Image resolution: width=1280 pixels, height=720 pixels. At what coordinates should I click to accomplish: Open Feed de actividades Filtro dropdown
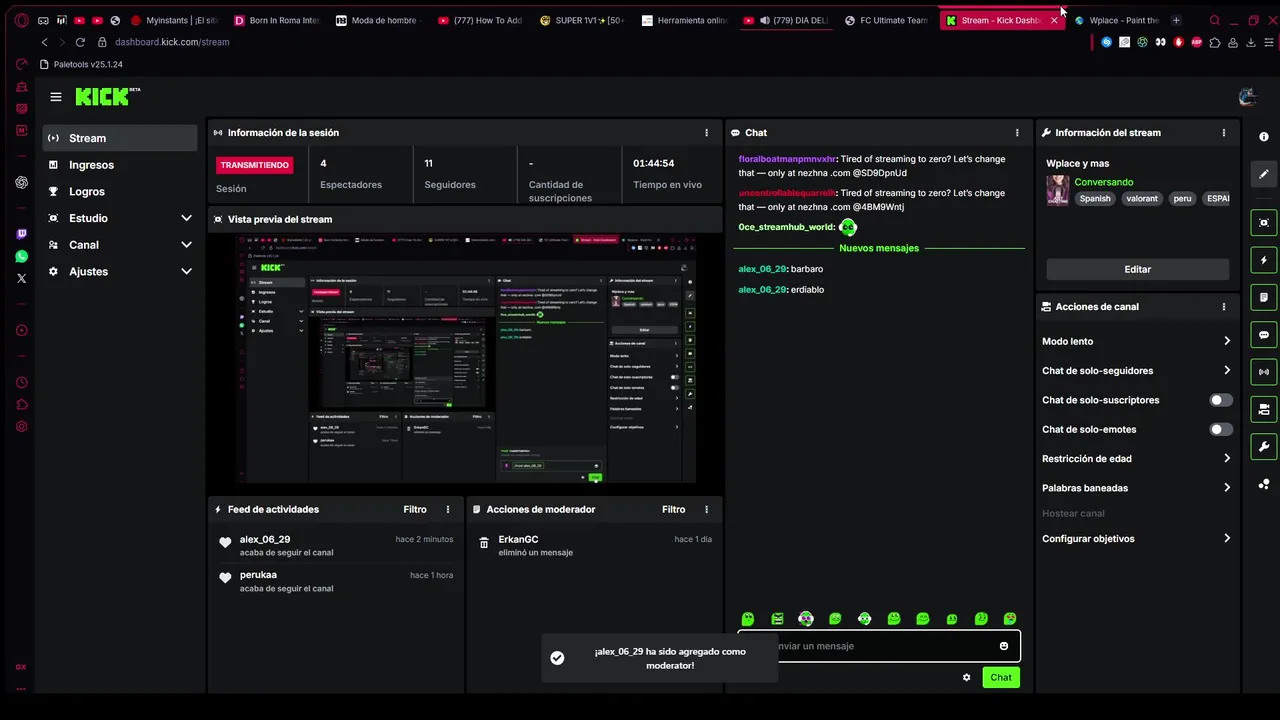click(x=415, y=509)
